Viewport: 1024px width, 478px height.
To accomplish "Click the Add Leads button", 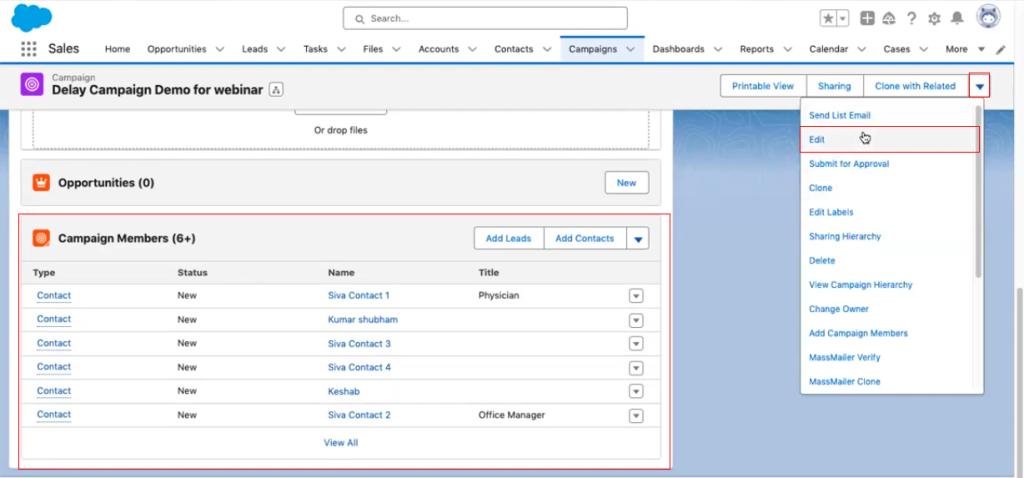I will tap(508, 238).
